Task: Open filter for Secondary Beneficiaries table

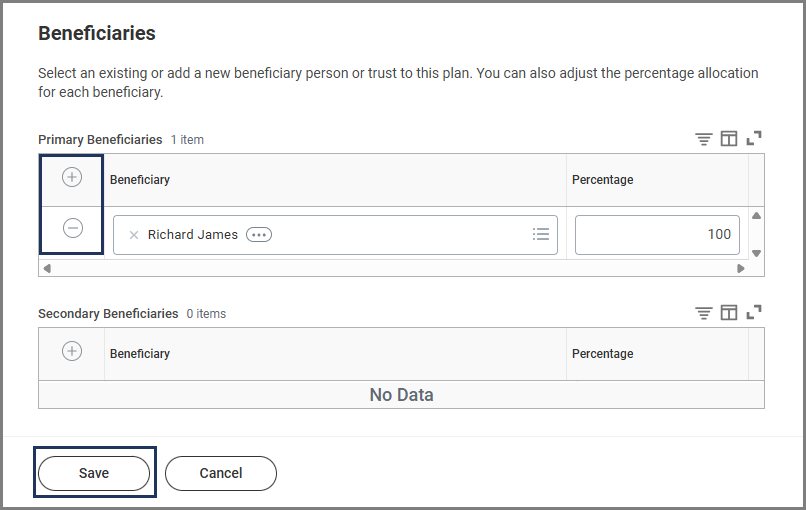Action: coord(704,313)
